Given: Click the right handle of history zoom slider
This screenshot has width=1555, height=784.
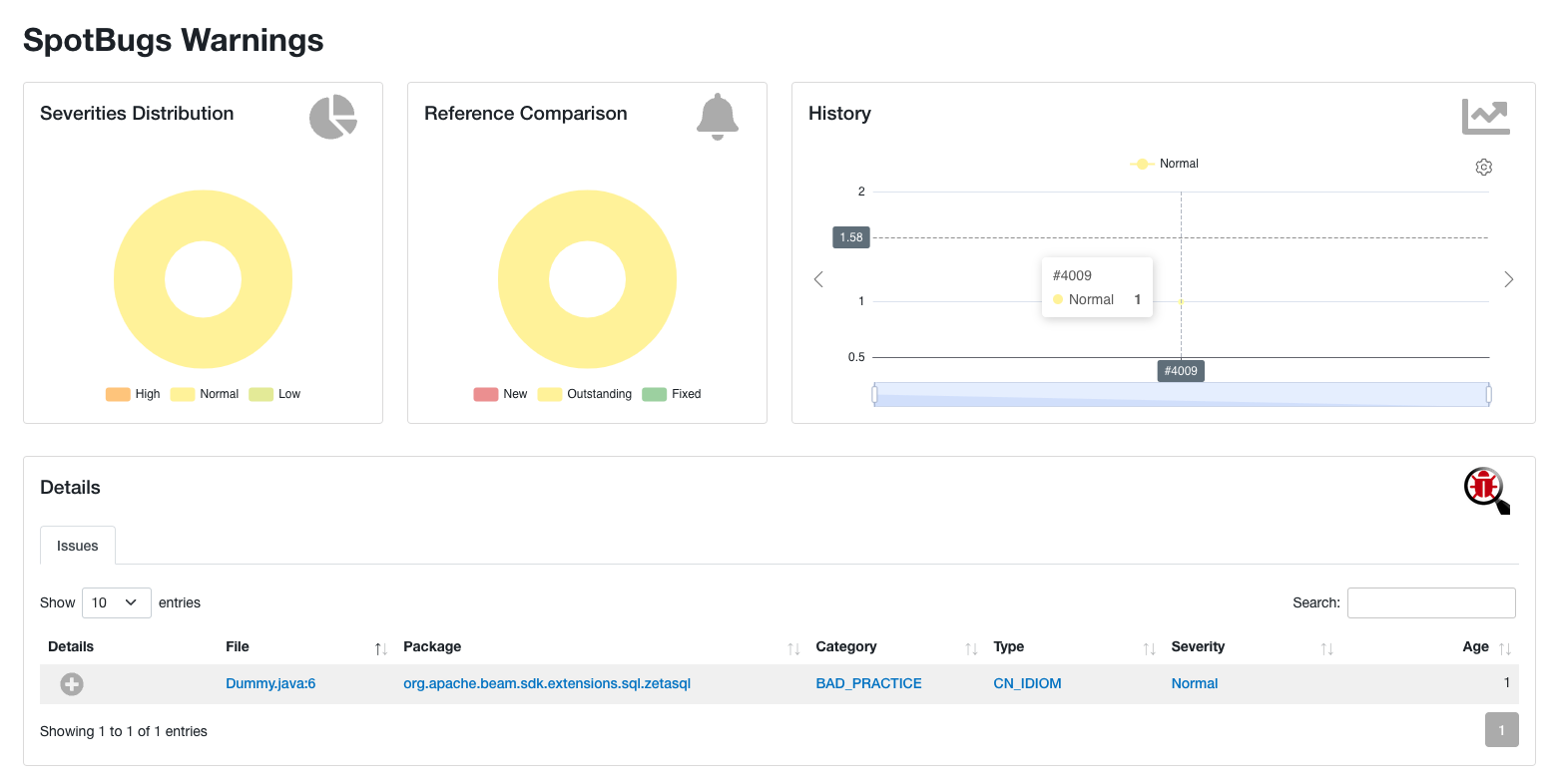Looking at the screenshot, I should click(1488, 395).
